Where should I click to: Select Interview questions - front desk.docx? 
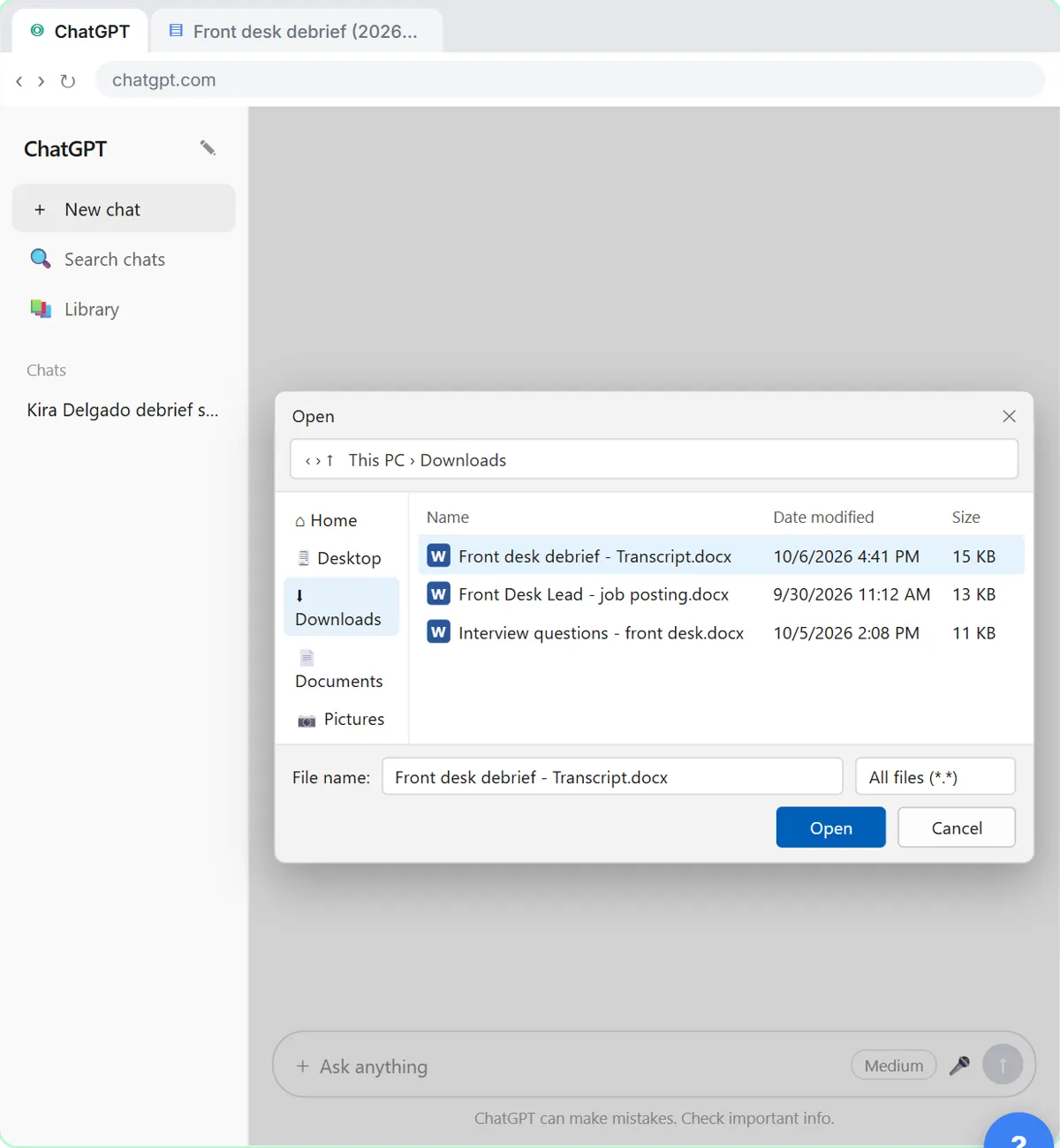tap(601, 633)
